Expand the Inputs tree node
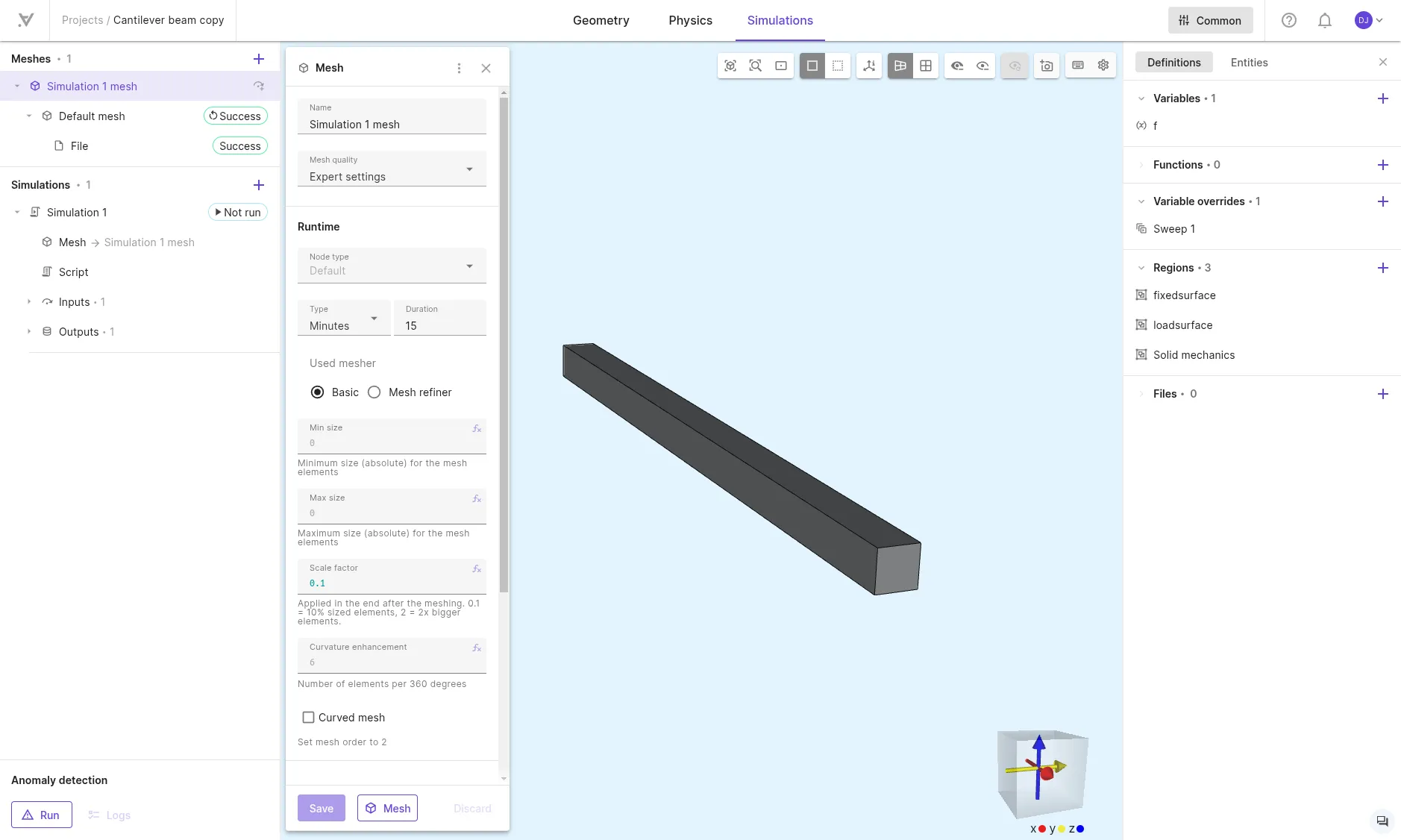This screenshot has height=840, width=1401. pyautogui.click(x=29, y=302)
